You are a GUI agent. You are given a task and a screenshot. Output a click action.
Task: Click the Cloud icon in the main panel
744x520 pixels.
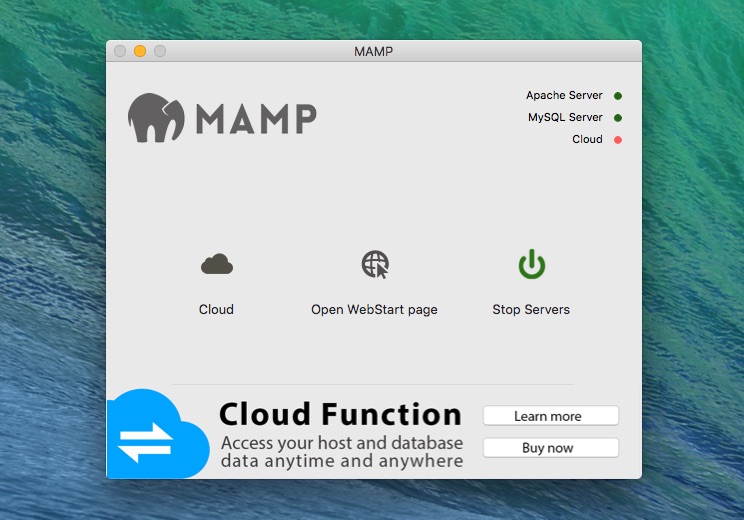point(217,264)
